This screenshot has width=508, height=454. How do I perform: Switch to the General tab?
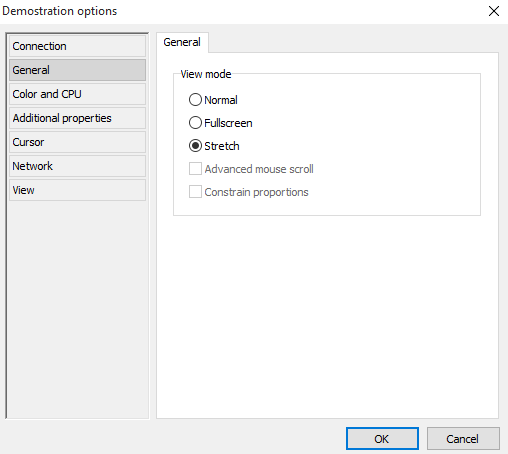[182, 42]
